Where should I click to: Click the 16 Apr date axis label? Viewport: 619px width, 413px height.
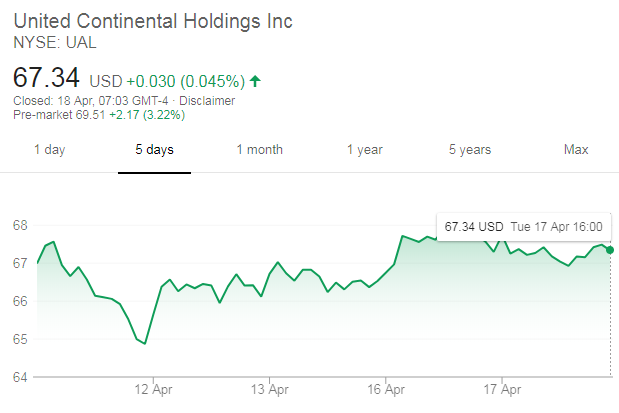tap(386, 389)
